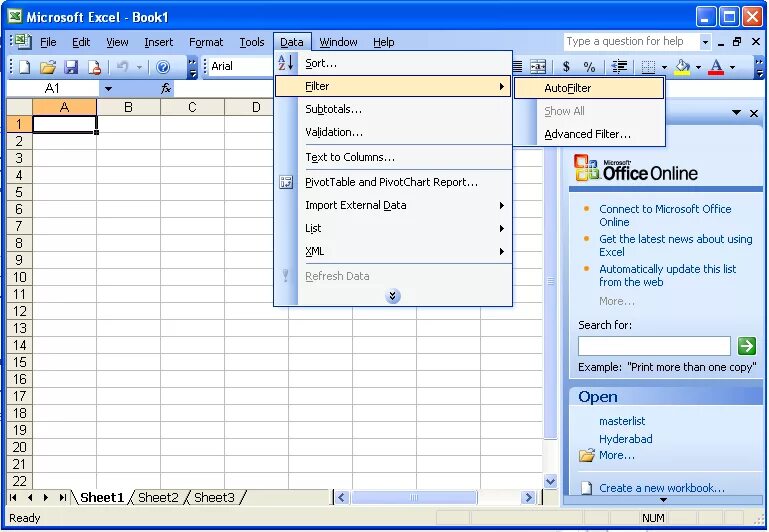
Task: Apply Percent Style icon
Action: pyautogui.click(x=589, y=66)
